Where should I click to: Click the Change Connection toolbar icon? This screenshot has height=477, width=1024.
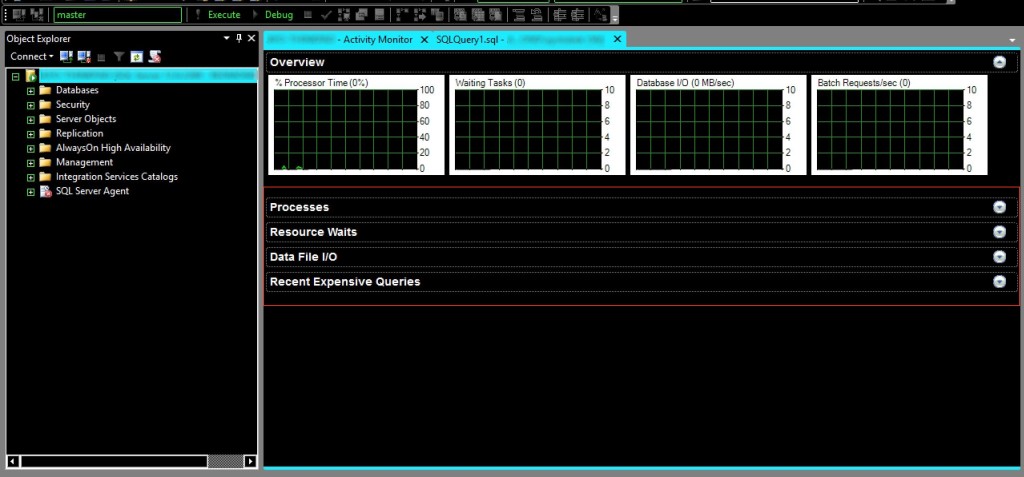click(37, 14)
